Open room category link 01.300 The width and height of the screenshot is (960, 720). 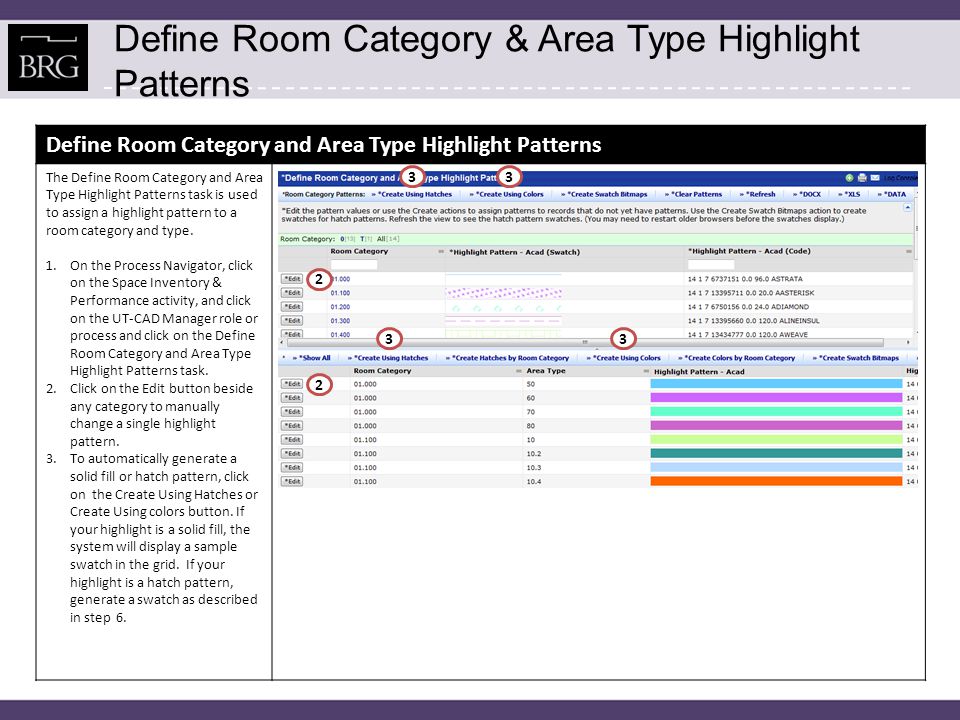(x=340, y=321)
